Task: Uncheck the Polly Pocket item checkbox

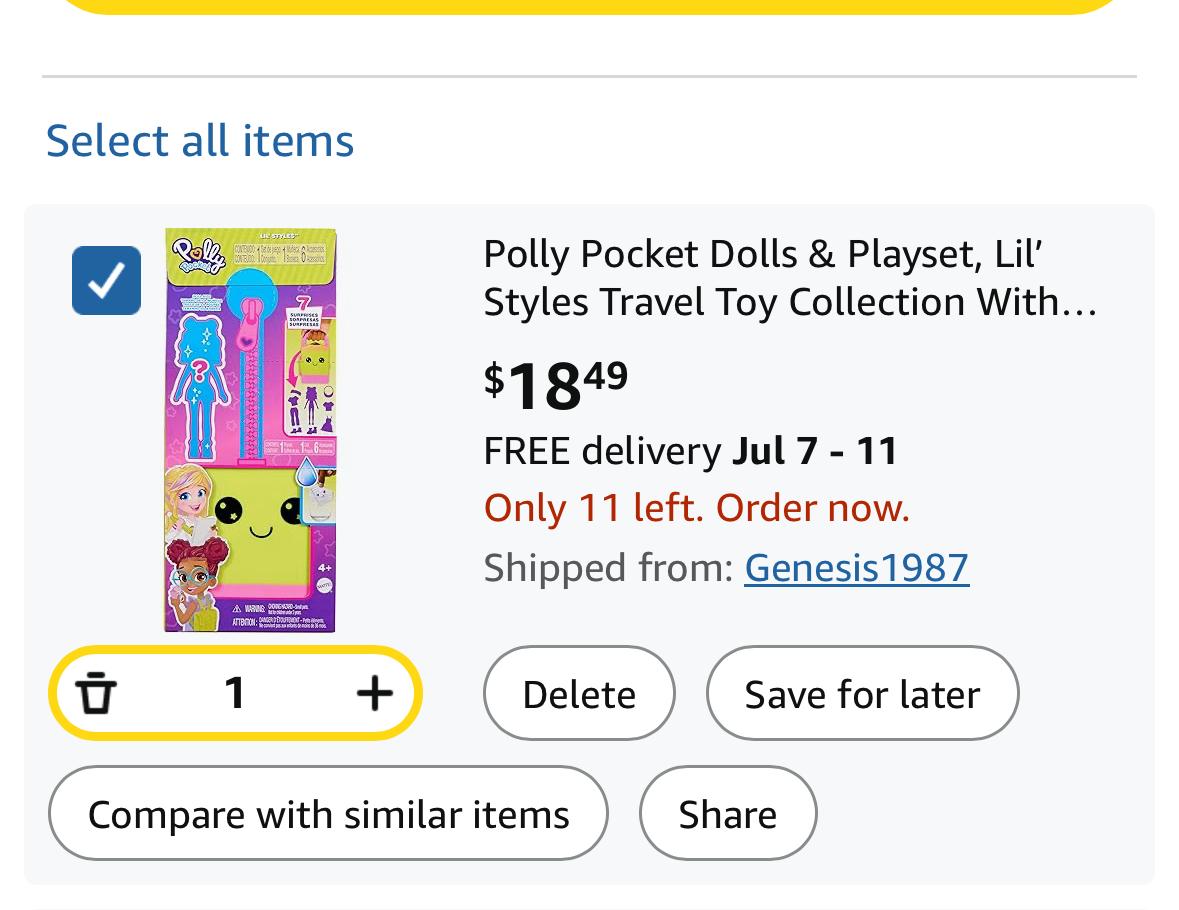Action: (106, 280)
